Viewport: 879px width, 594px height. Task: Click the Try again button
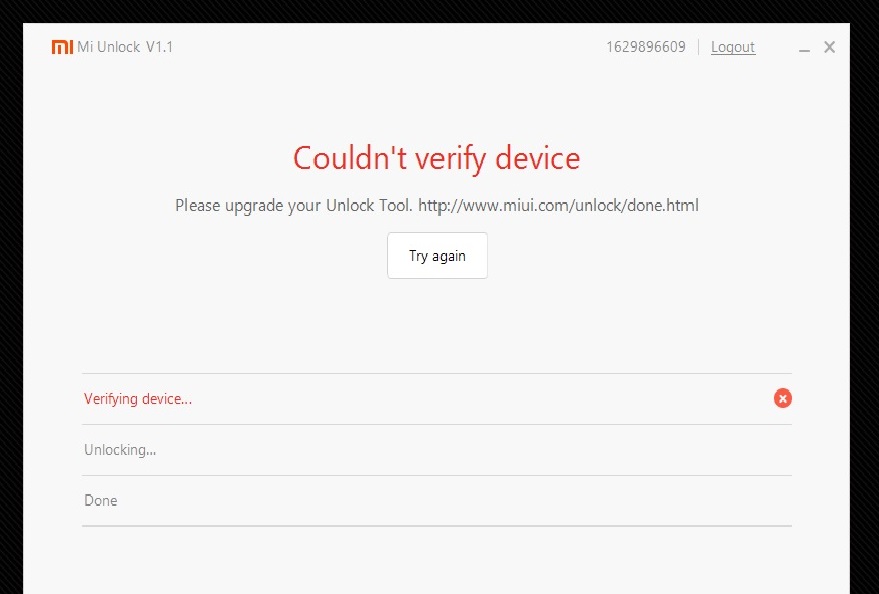437,256
